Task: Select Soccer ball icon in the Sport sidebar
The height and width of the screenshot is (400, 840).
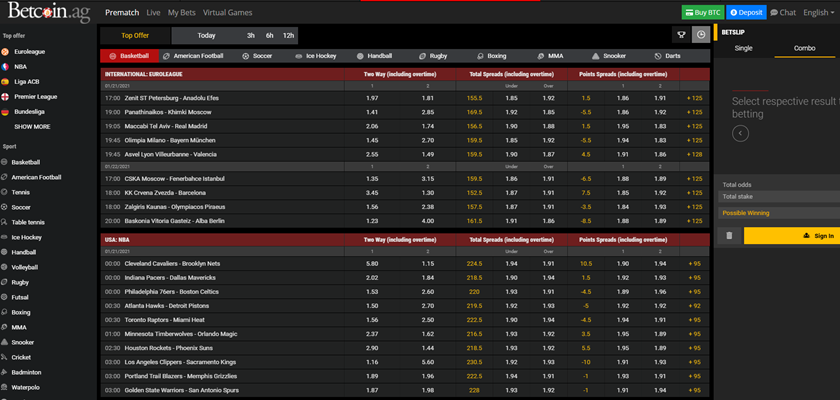Action: (x=5, y=207)
